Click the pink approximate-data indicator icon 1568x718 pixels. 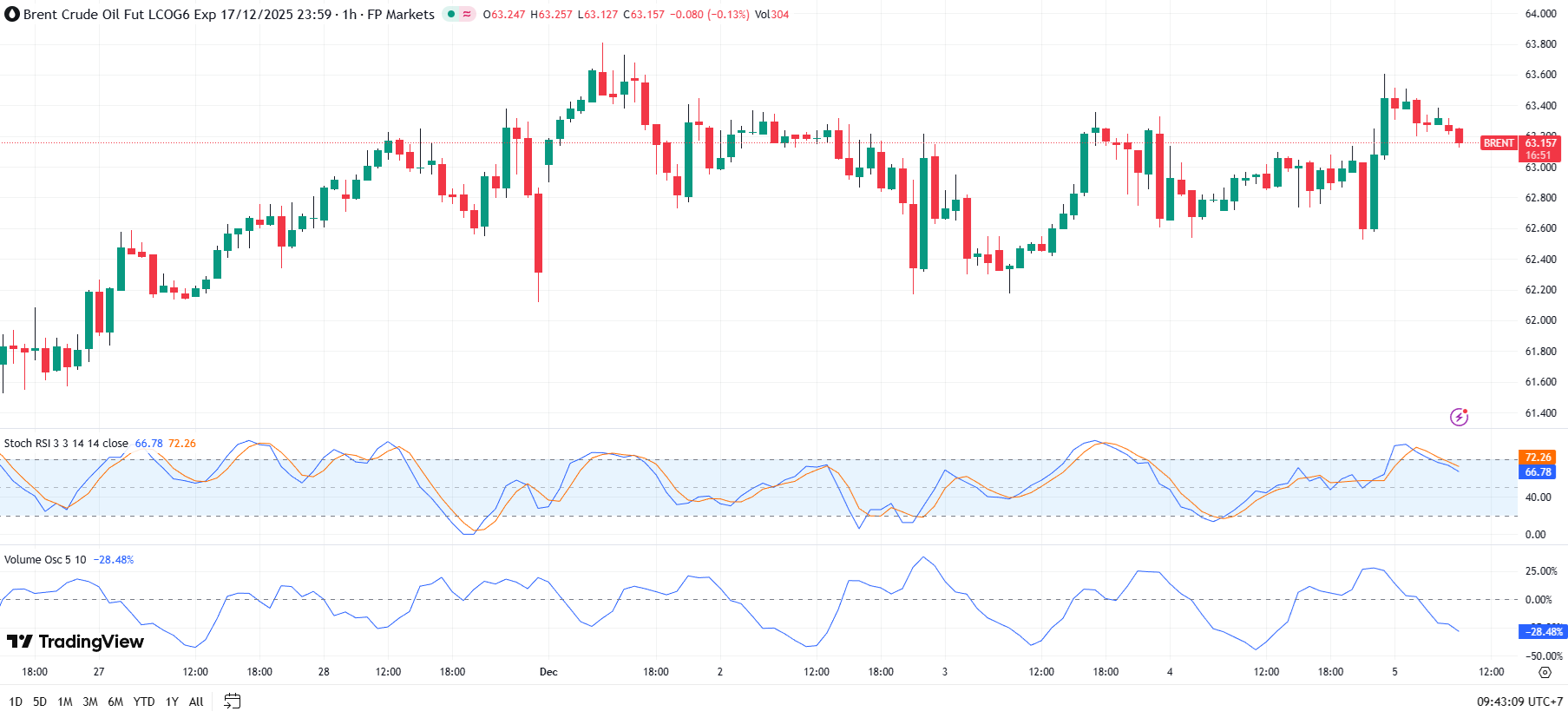(467, 15)
